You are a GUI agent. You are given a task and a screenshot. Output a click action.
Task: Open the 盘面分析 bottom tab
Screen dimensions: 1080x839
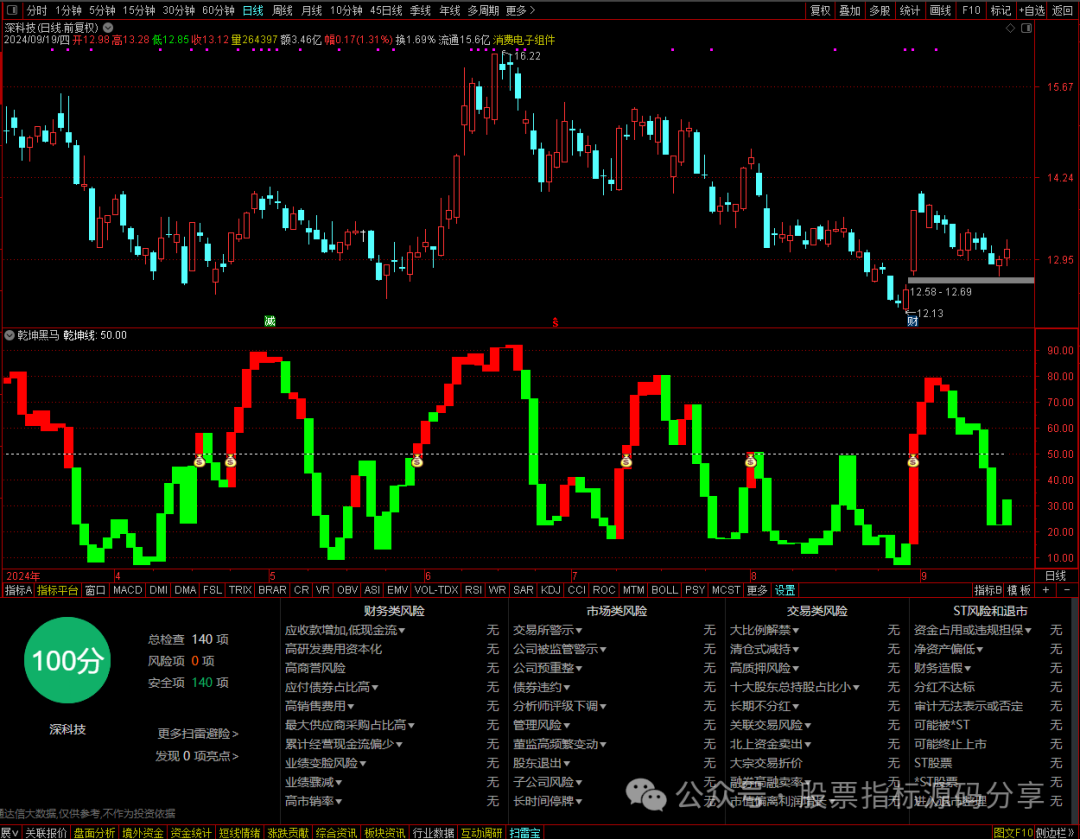(94, 833)
